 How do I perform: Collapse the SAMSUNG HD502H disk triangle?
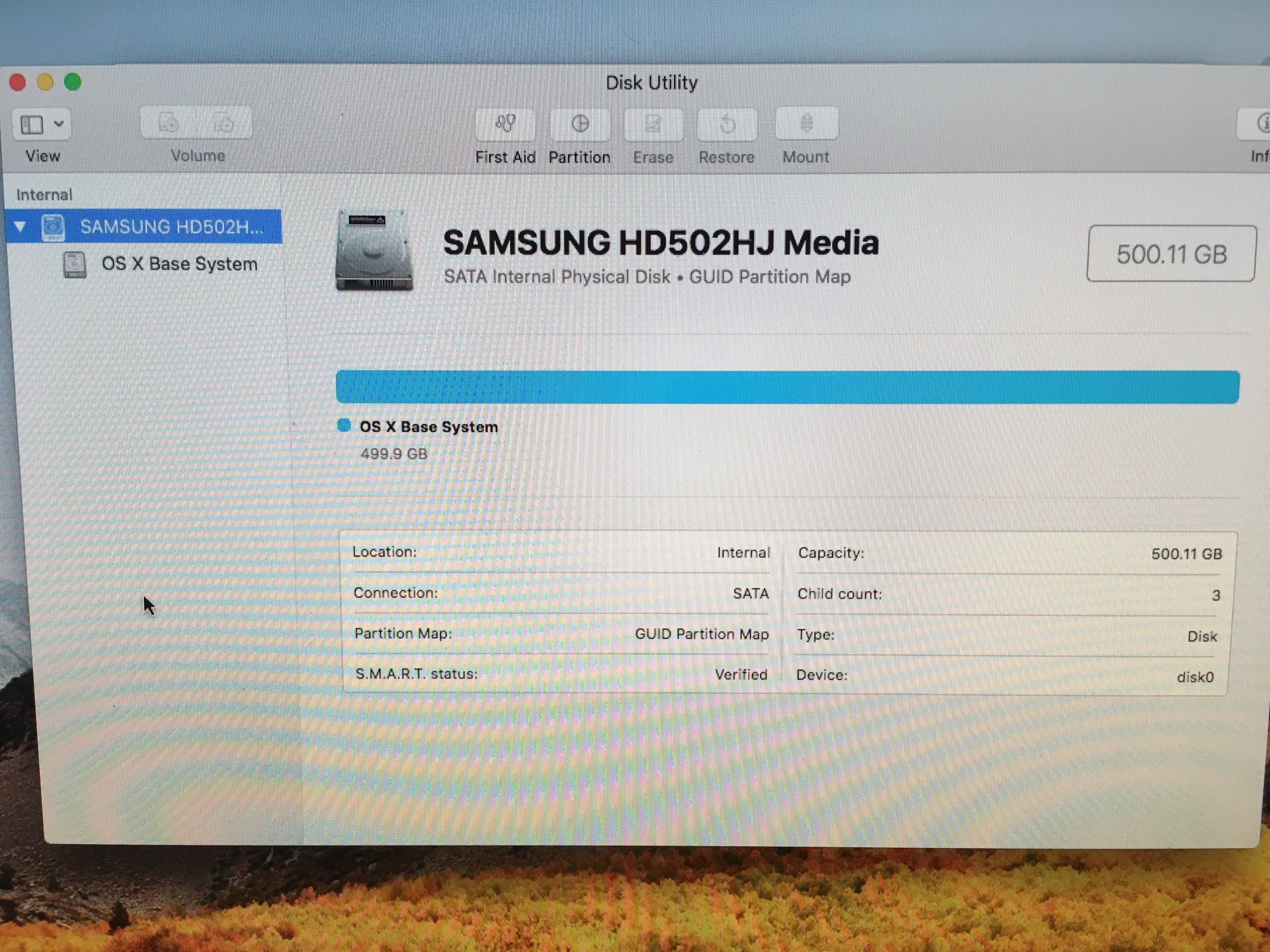click(20, 227)
